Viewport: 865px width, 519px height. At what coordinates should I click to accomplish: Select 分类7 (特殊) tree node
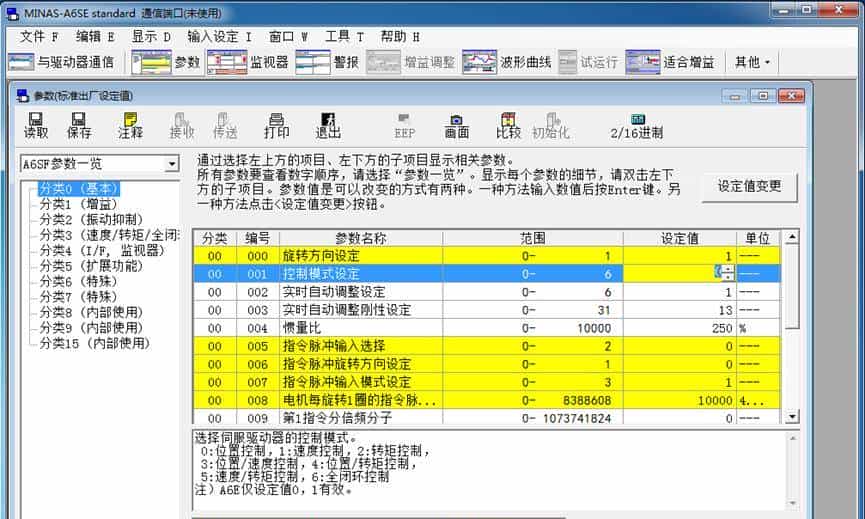point(78,297)
